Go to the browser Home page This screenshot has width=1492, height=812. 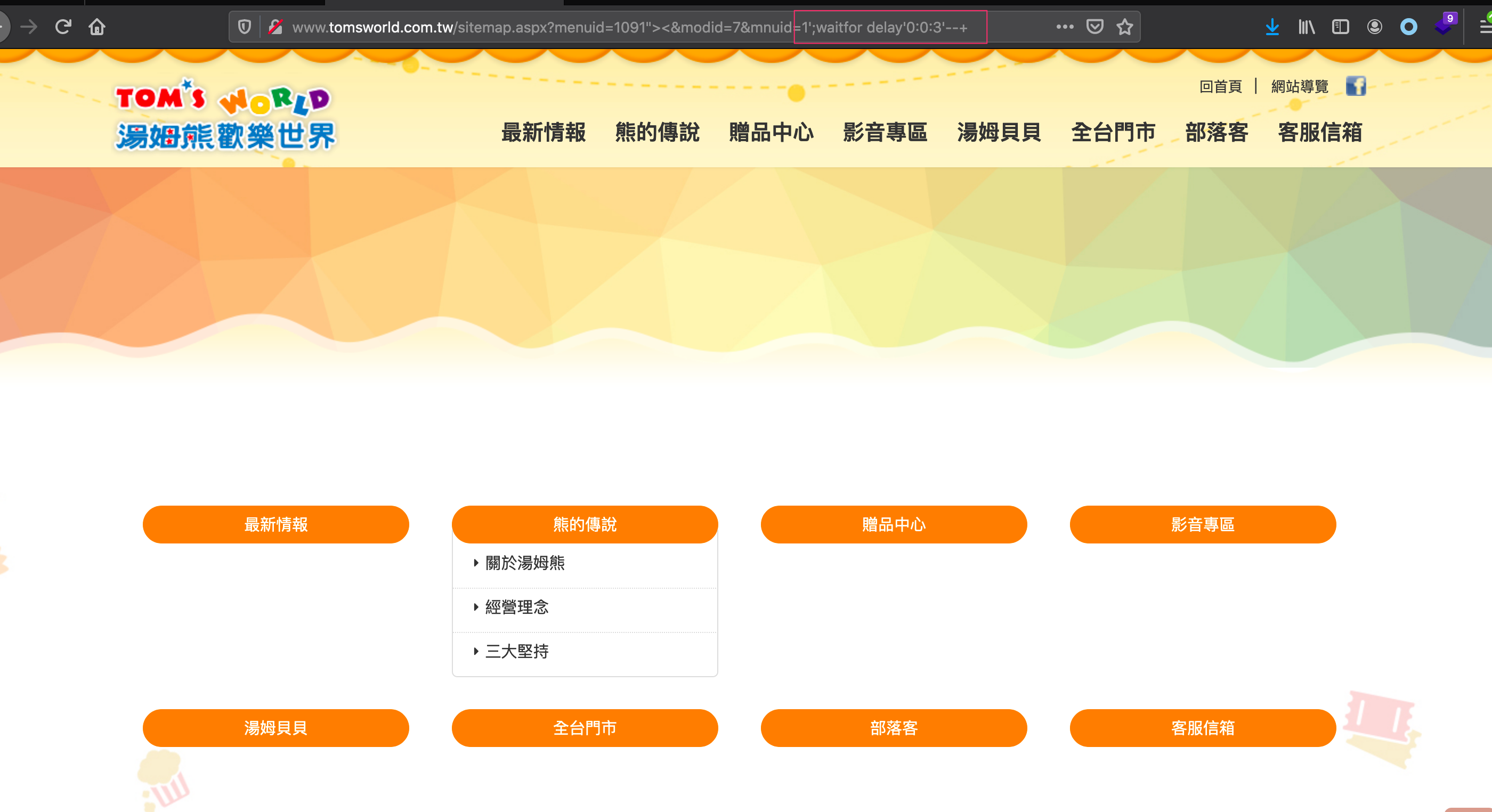pyautogui.click(x=97, y=27)
